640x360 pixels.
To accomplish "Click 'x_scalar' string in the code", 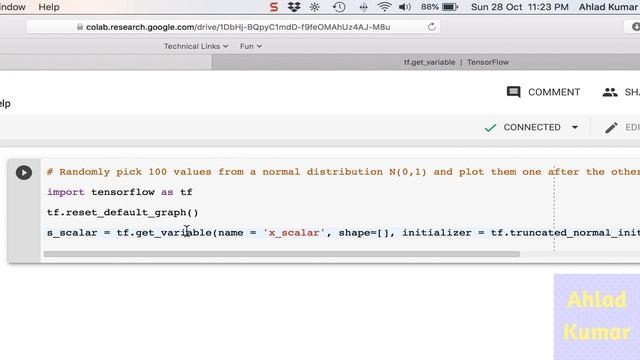I will 294,233.
